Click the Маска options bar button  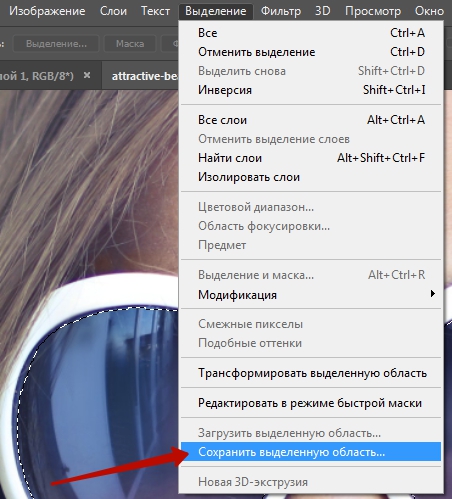click(130, 44)
